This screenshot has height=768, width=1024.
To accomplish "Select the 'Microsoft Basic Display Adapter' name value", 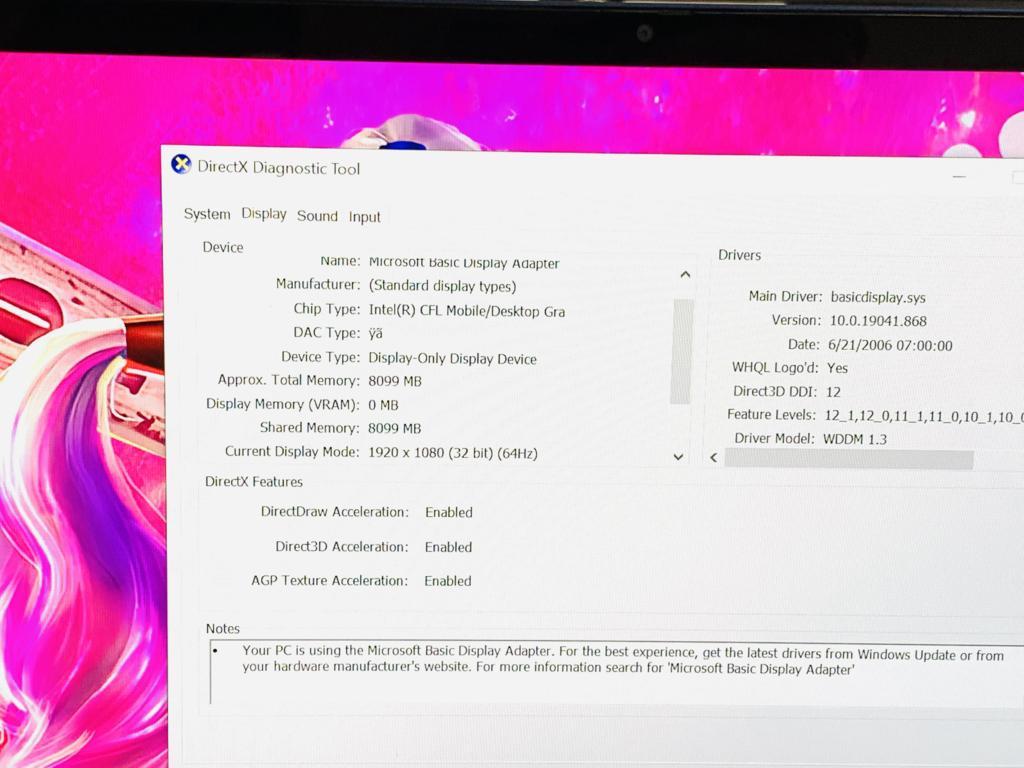I will pyautogui.click(x=464, y=263).
